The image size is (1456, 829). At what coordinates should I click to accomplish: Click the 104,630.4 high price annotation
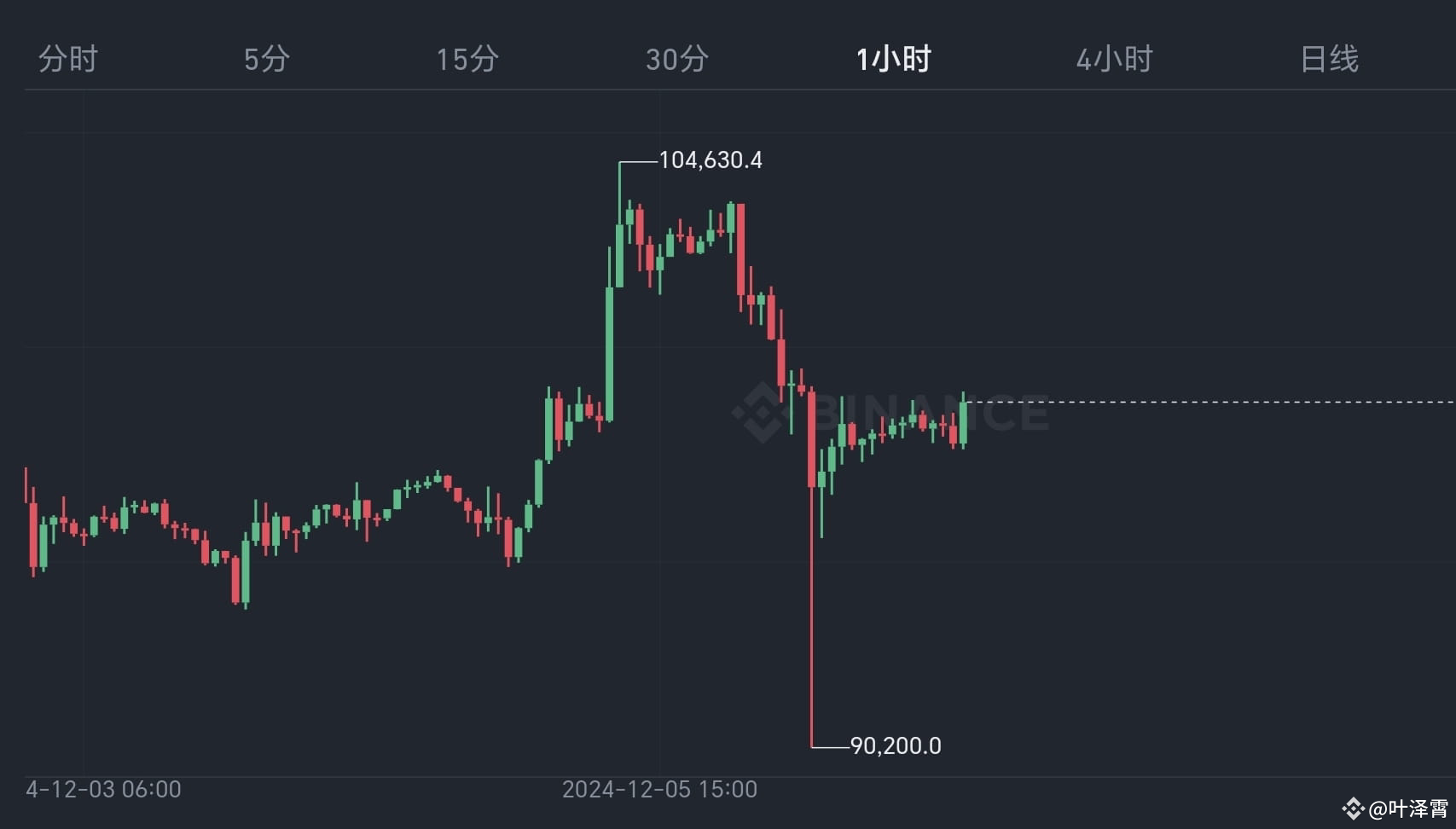[x=711, y=159]
